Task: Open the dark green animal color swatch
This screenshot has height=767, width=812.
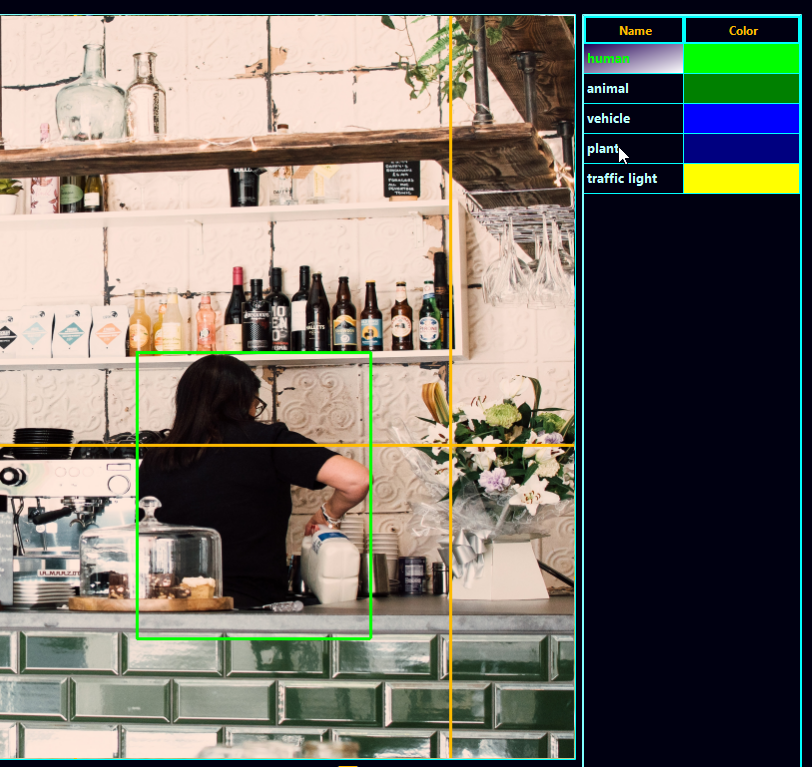Action: coord(741,89)
